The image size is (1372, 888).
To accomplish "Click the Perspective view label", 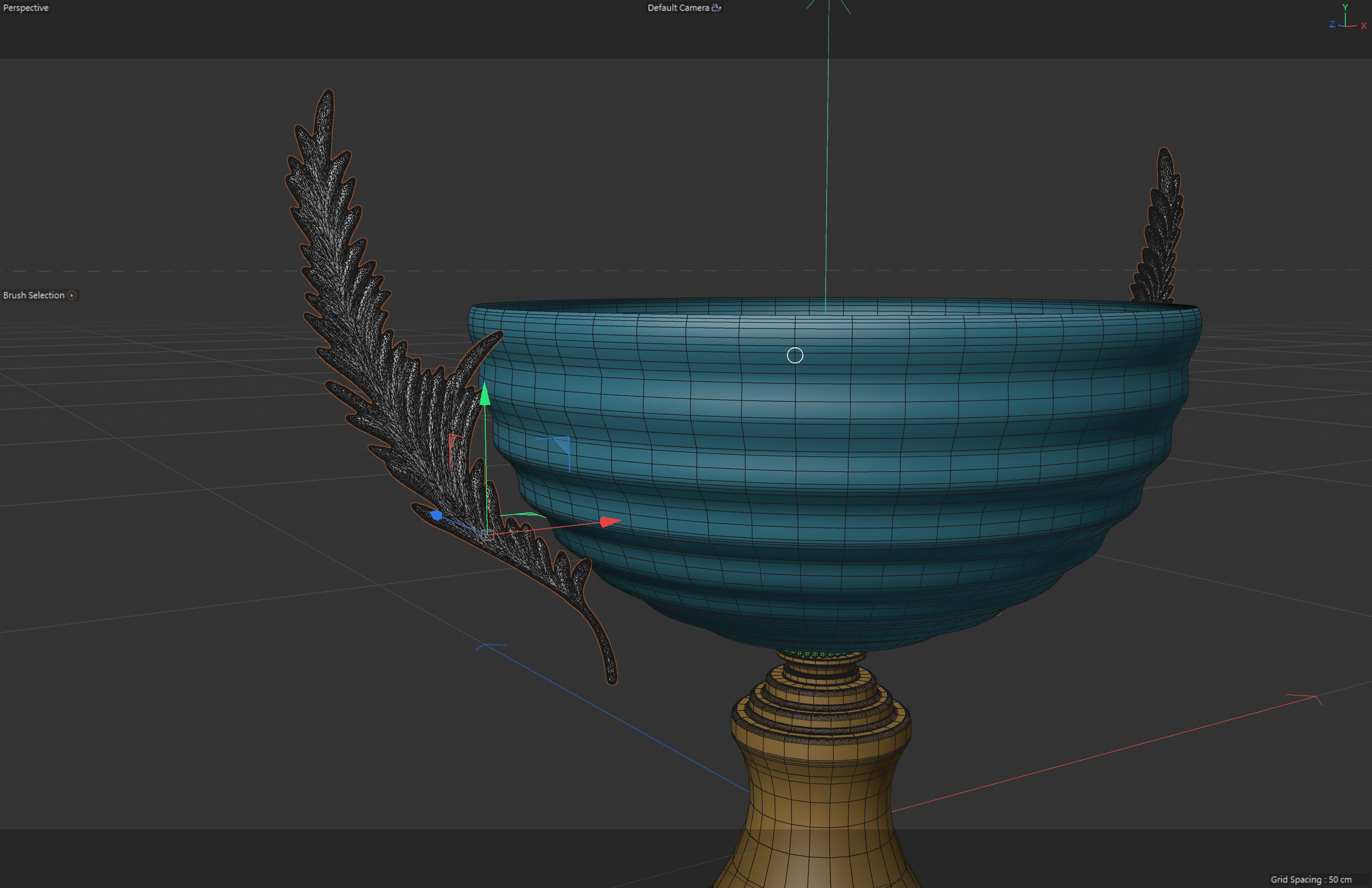I will (25, 8).
